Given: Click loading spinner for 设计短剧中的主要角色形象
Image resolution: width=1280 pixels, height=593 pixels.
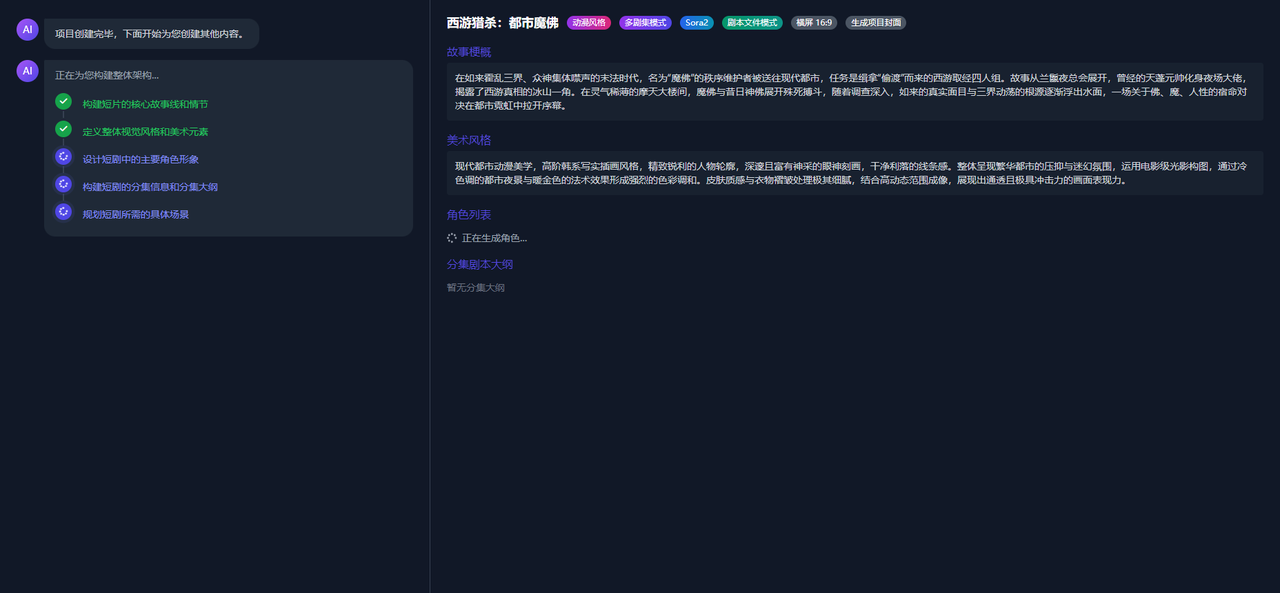Looking at the screenshot, I should 63,157.
